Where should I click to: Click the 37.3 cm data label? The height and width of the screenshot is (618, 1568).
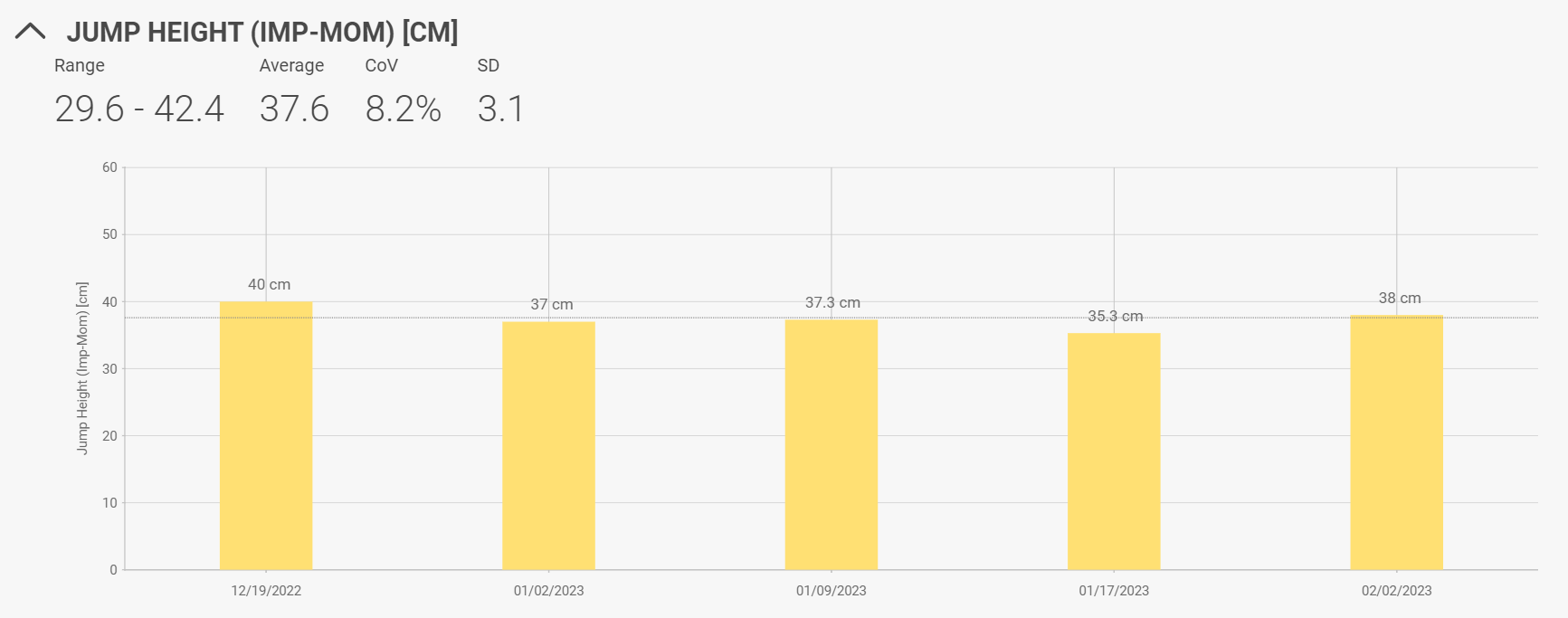(832, 302)
